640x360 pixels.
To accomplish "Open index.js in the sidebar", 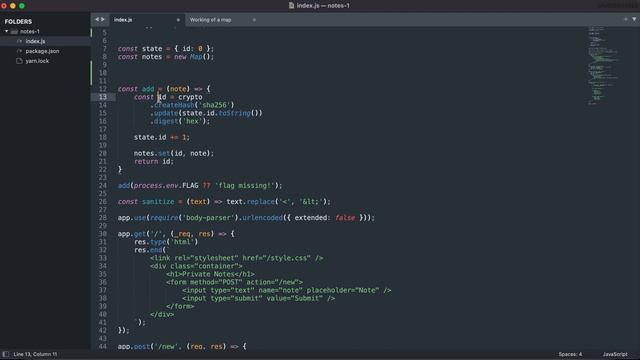I will coord(35,41).
